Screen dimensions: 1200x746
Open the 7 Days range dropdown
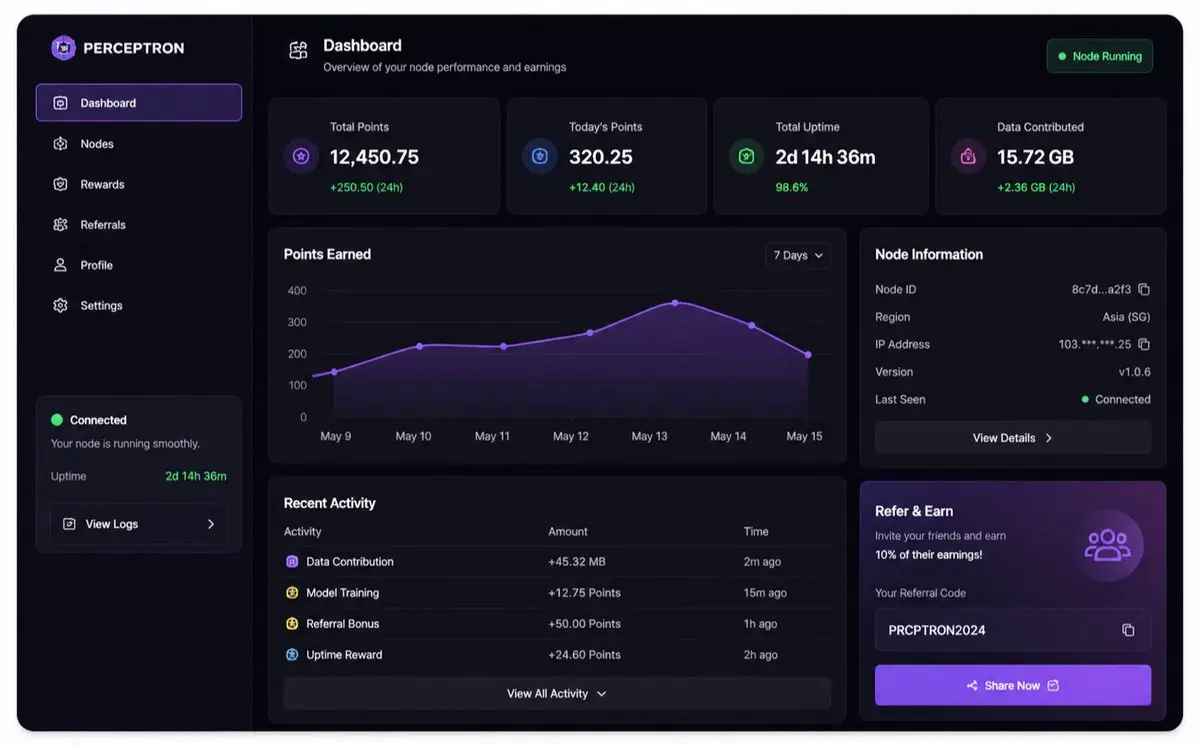[798, 256]
